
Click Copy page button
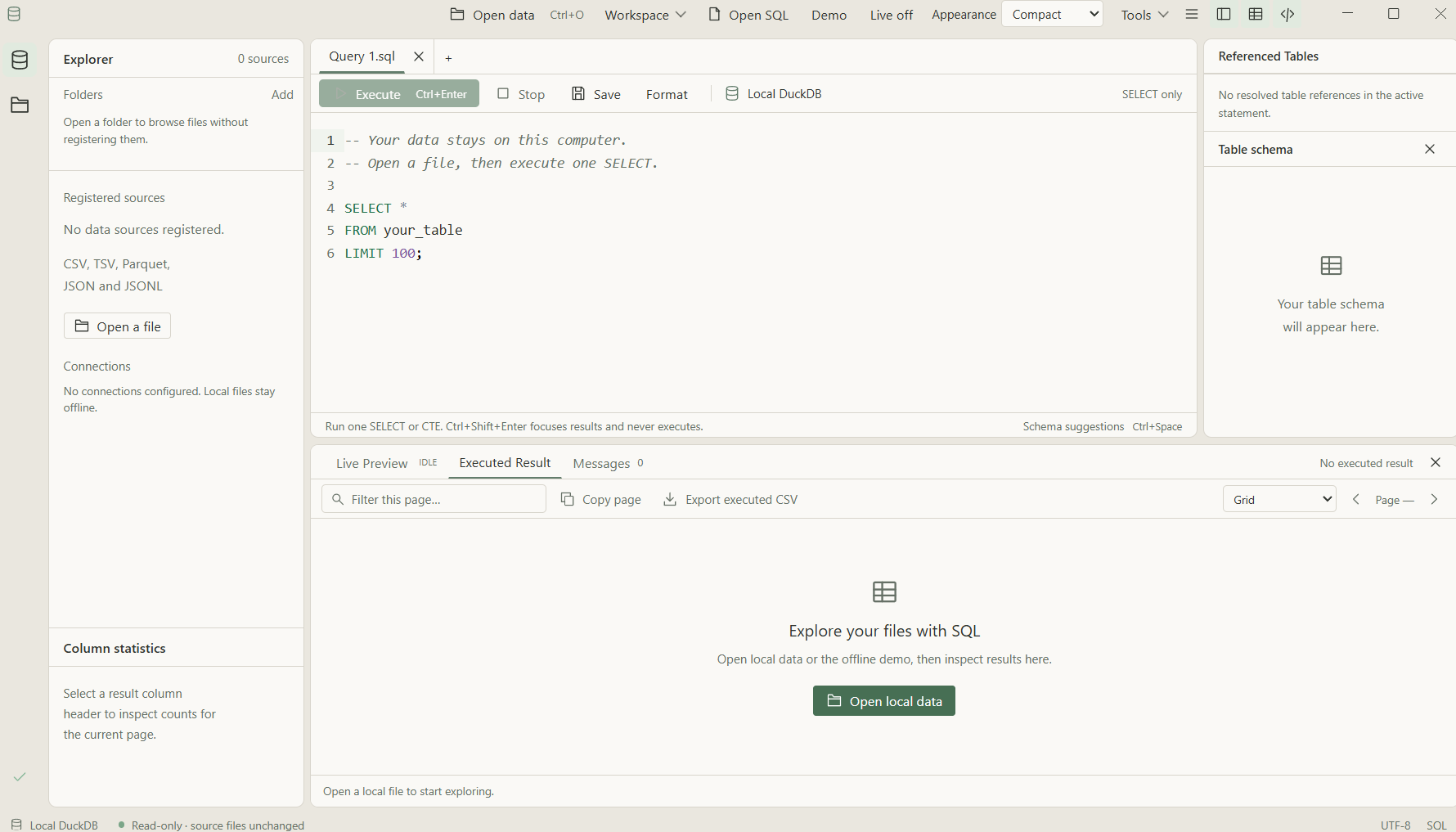(x=600, y=499)
